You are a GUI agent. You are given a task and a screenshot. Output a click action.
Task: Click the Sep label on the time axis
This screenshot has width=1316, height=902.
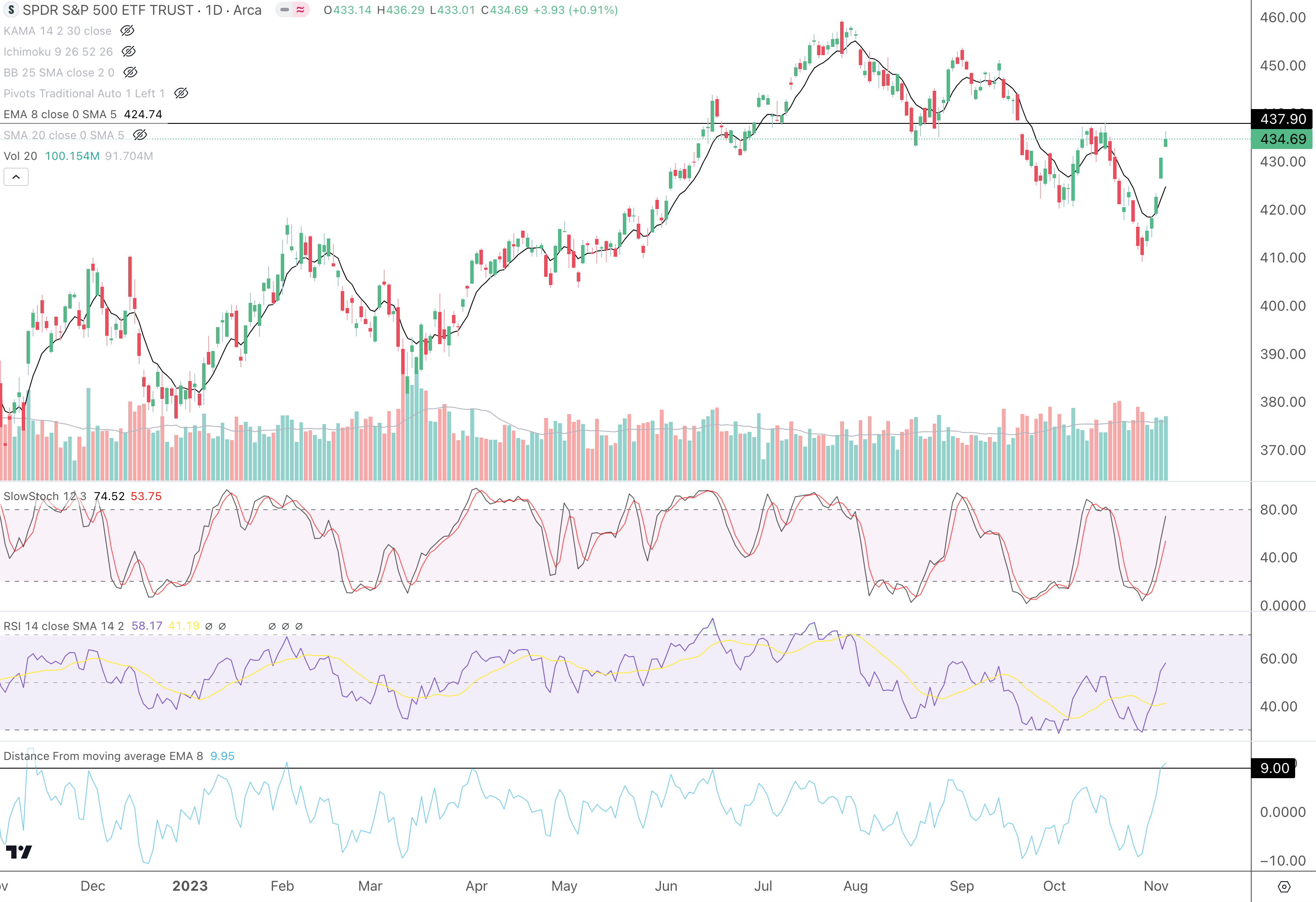pos(961,886)
